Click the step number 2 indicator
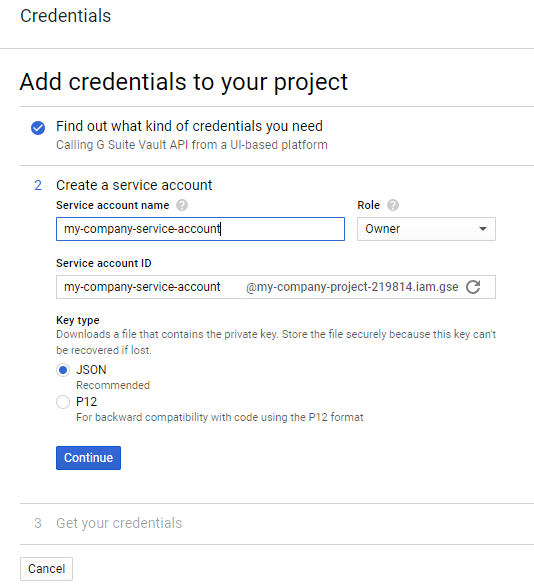This screenshot has height=588, width=534. (38, 185)
